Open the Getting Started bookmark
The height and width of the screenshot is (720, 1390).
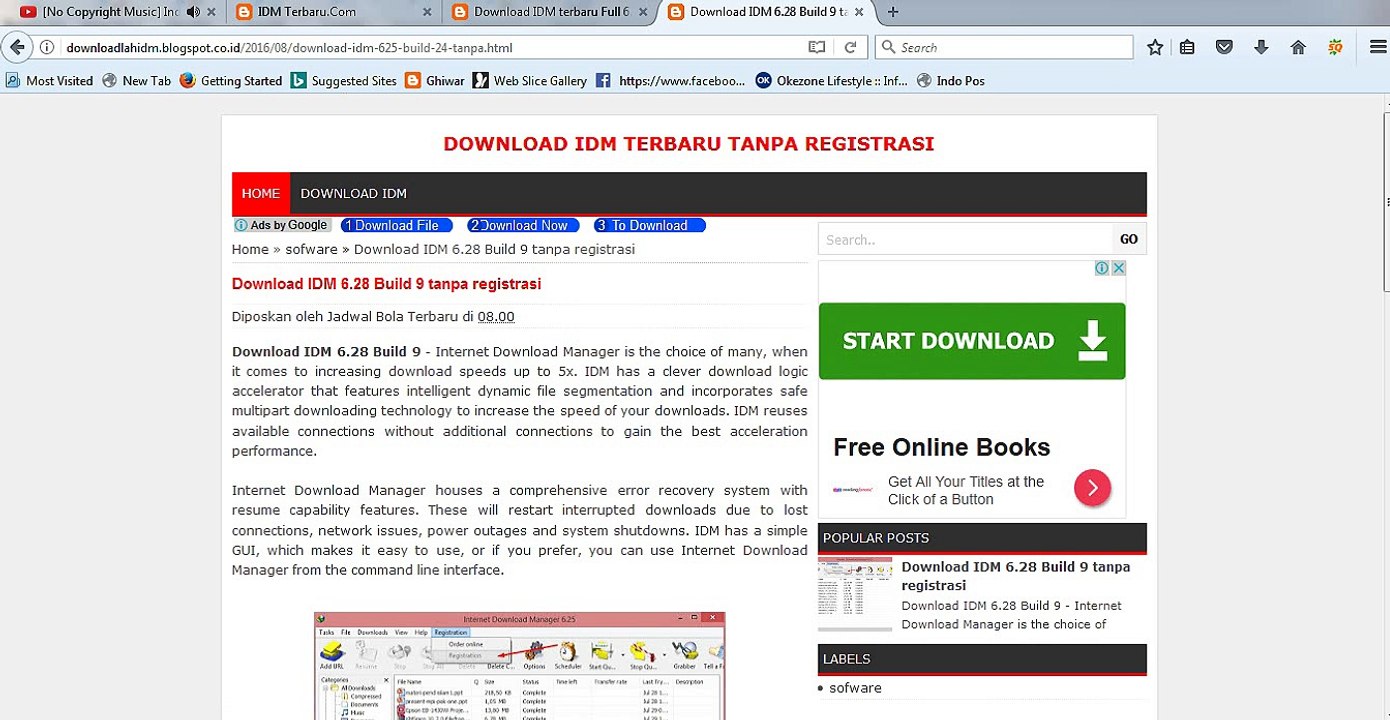pyautogui.click(x=231, y=81)
